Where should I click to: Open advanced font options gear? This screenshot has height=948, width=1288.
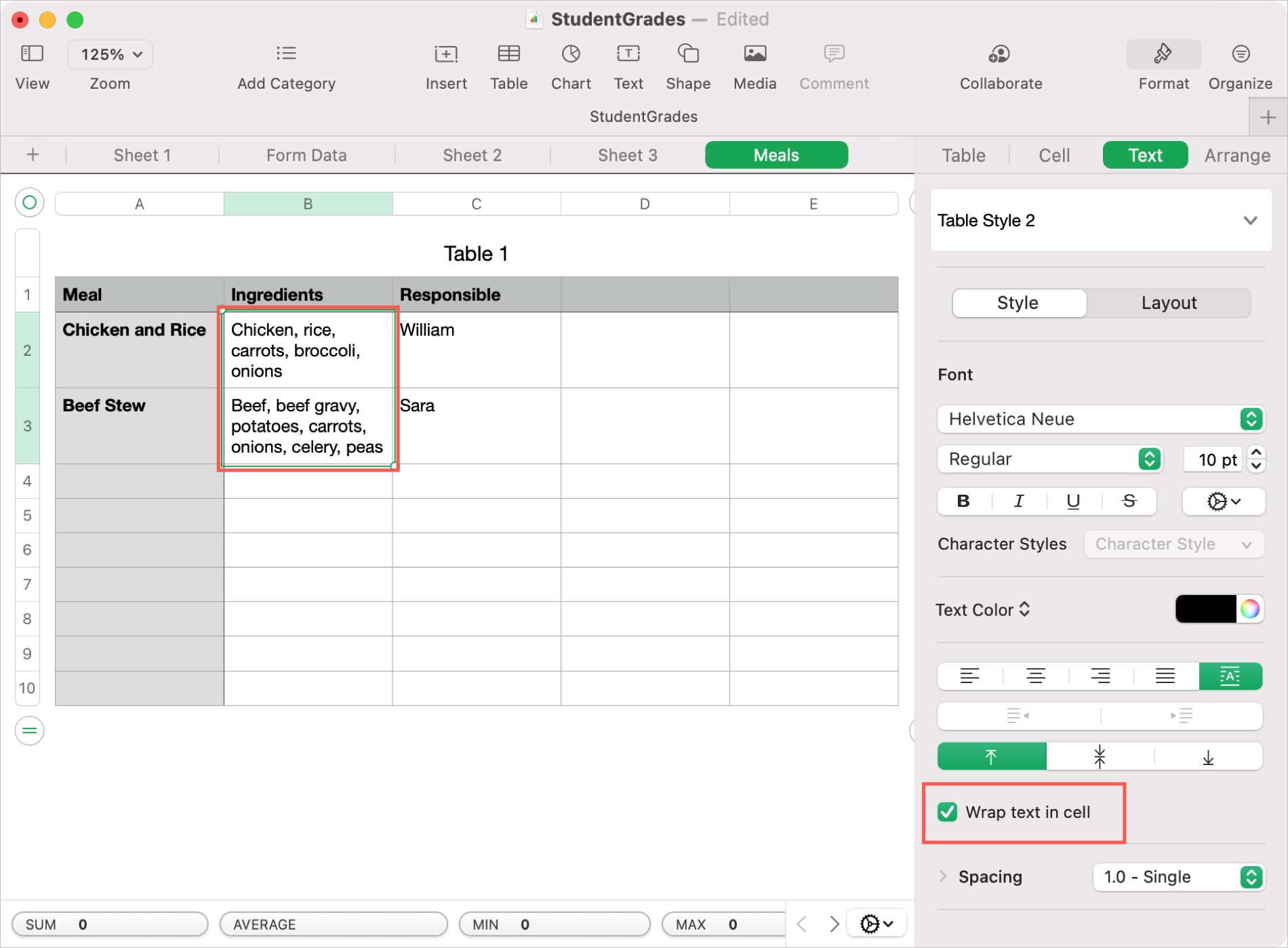point(1224,501)
